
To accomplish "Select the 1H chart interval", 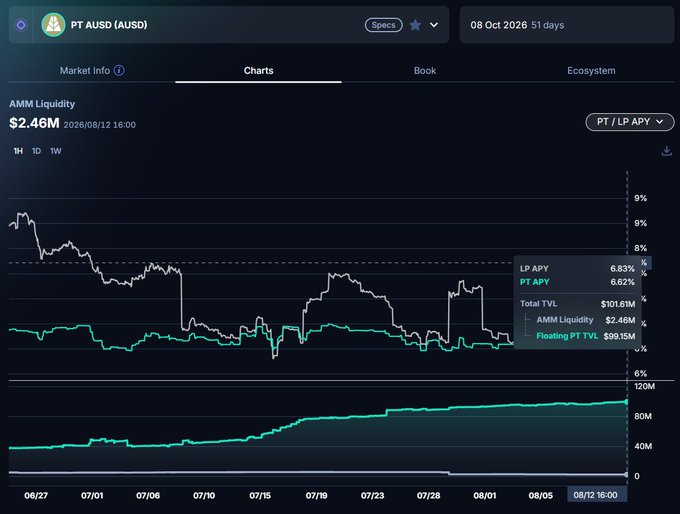I will (x=18, y=151).
